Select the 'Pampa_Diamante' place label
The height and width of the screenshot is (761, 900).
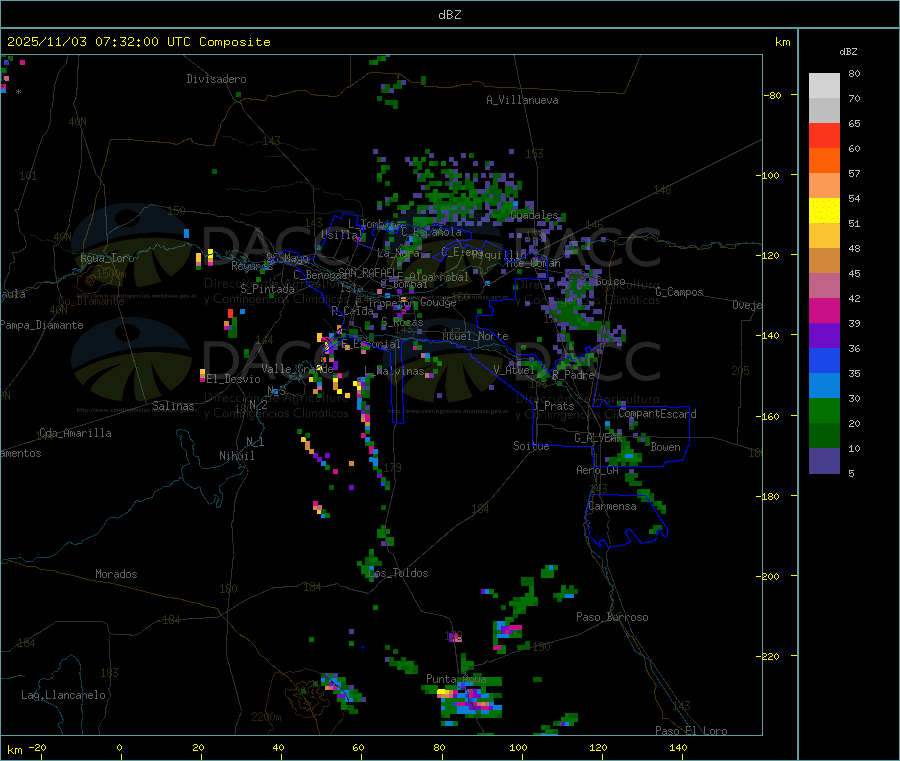point(42,325)
